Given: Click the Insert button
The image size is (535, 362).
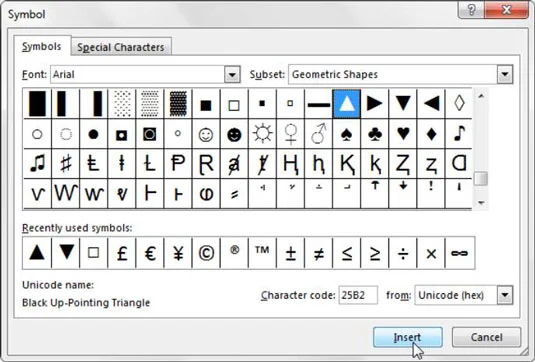Looking at the screenshot, I should point(408,337).
